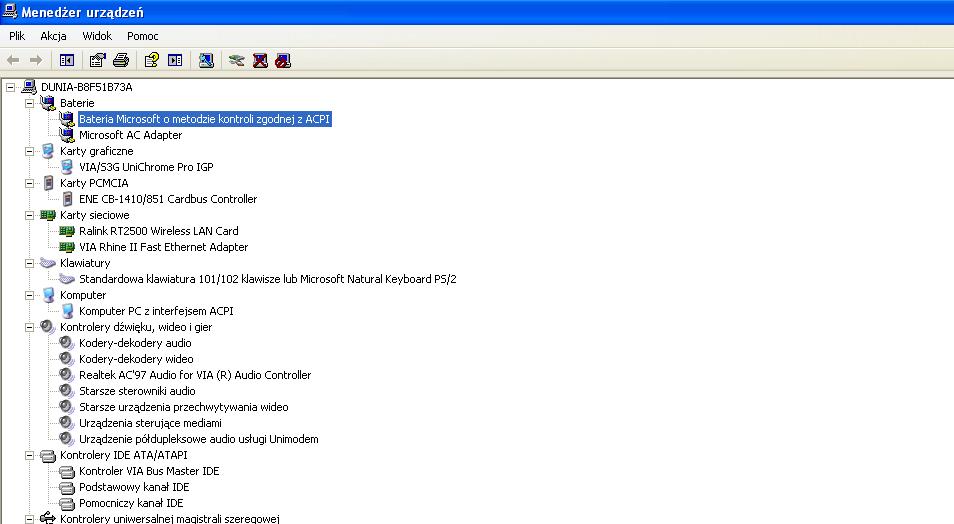Select Standardowa klawiatura 101/102 klawisze entry

(268, 279)
